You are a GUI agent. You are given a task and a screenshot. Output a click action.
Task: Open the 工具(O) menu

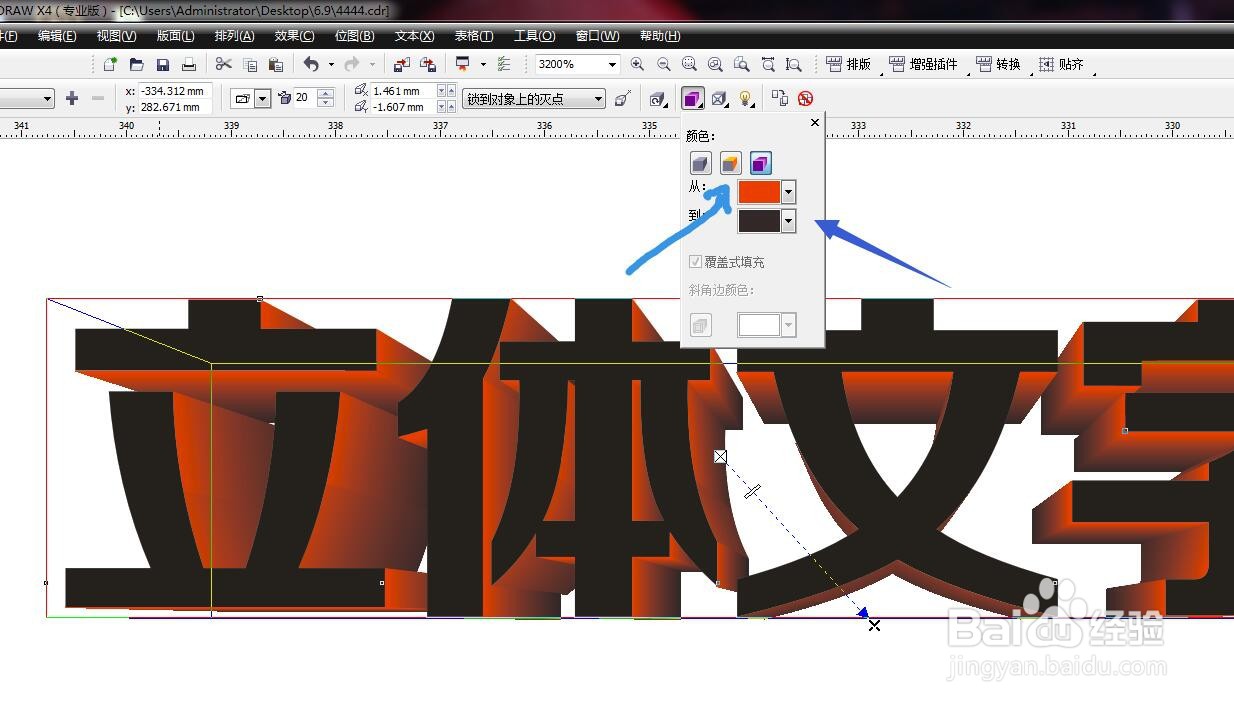534,36
